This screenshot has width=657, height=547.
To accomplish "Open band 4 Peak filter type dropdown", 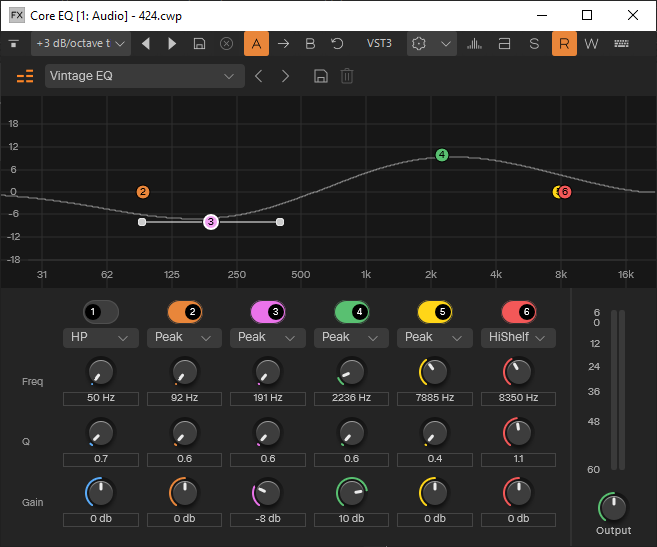I will [x=352, y=337].
